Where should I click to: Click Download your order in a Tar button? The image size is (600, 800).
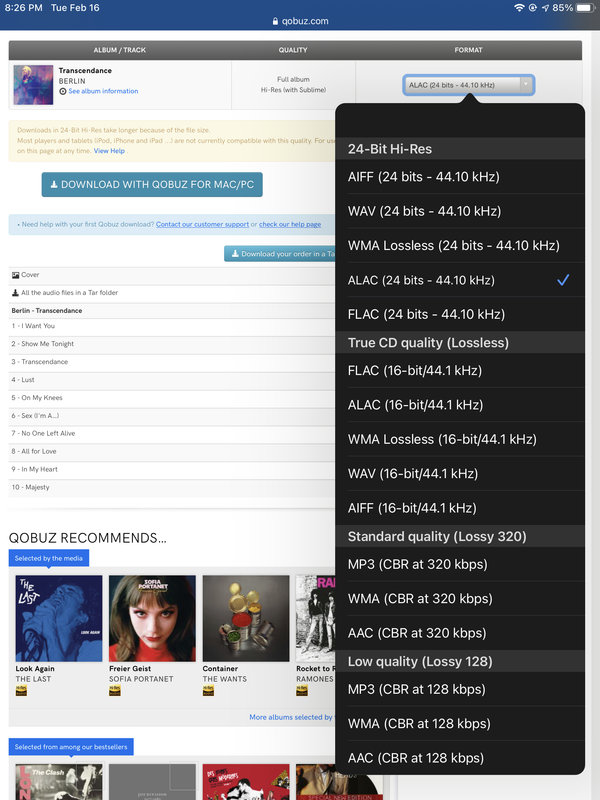[280, 254]
